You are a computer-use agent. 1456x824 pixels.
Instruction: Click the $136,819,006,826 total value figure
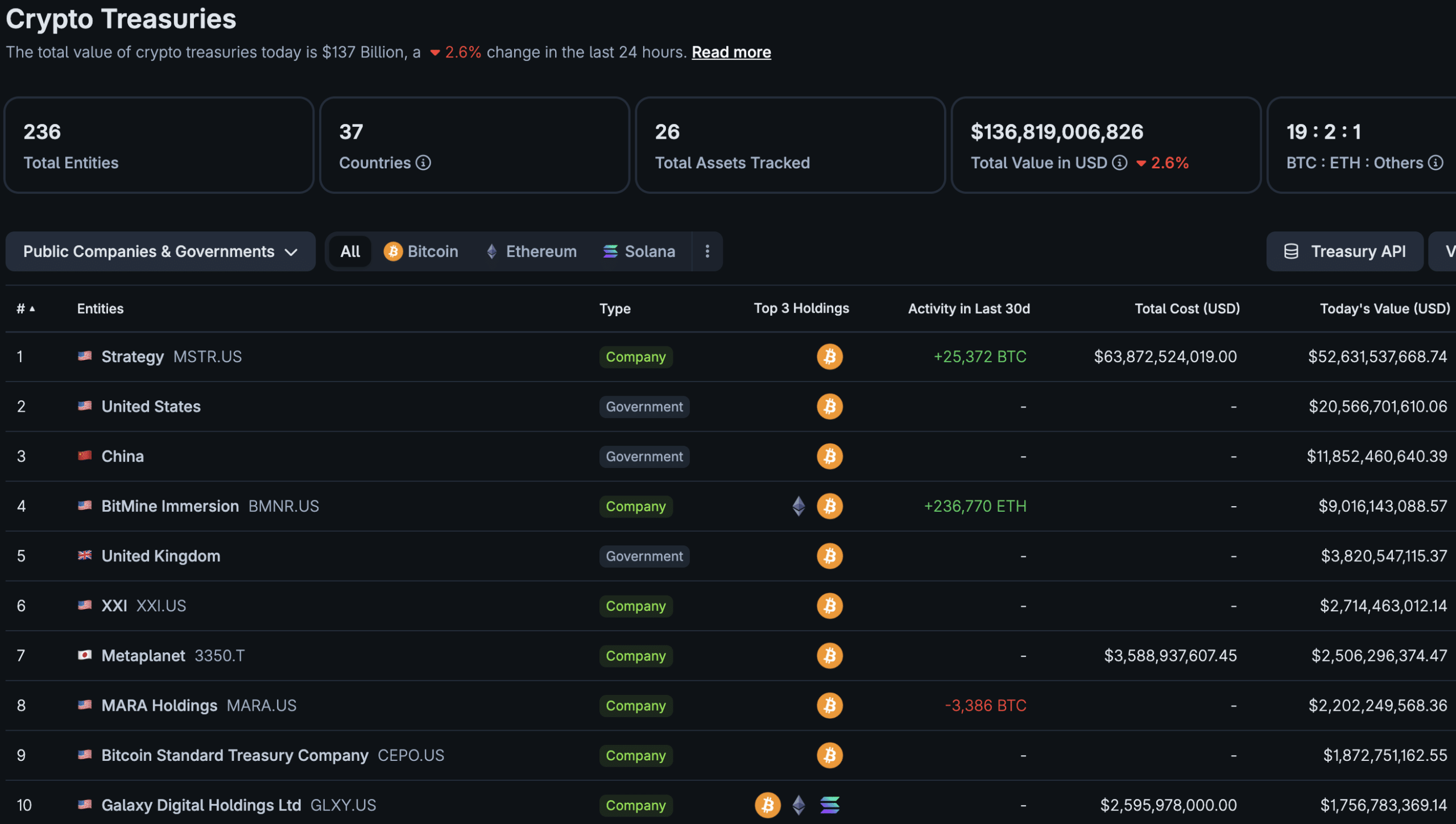point(1057,132)
